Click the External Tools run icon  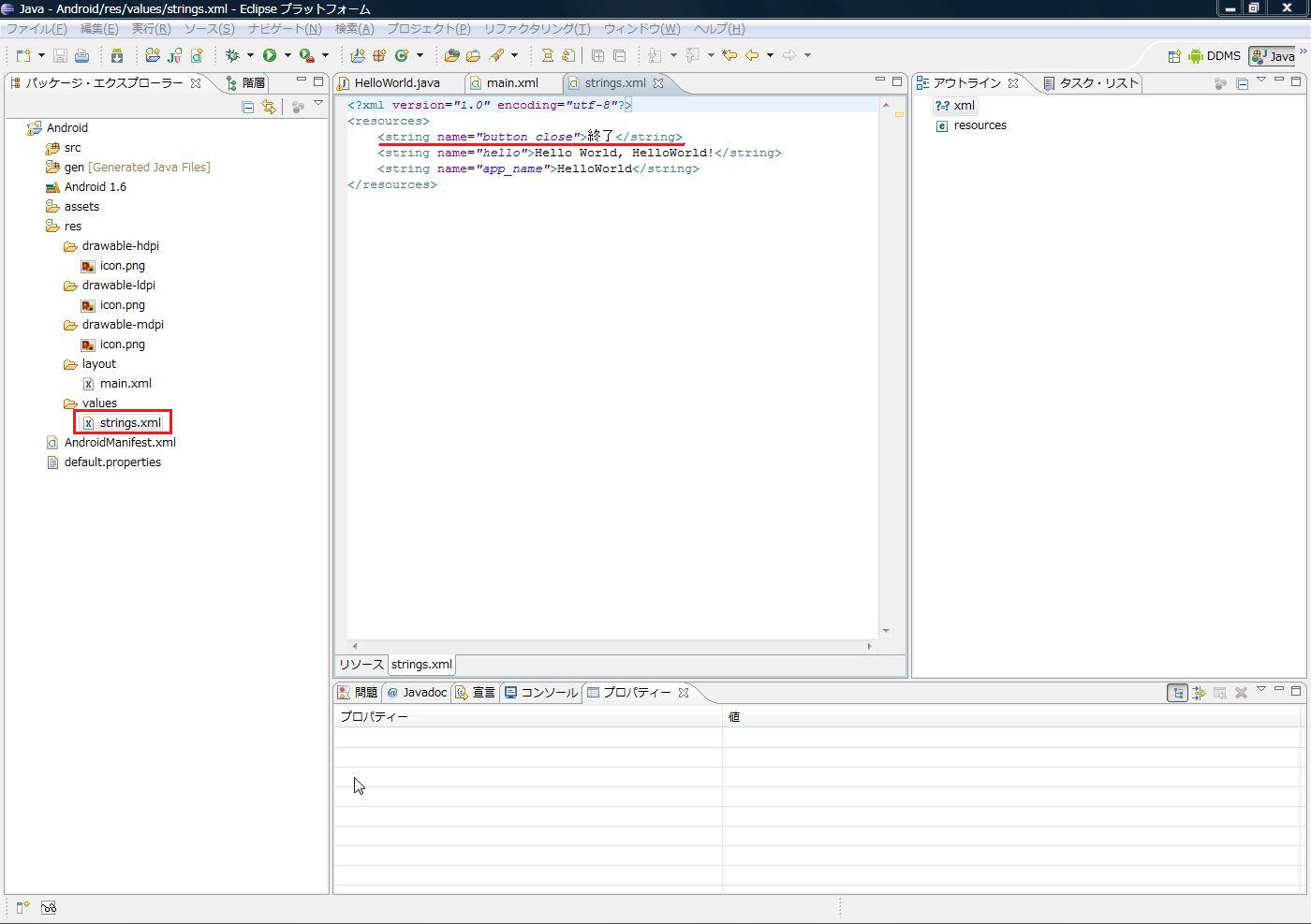306,55
